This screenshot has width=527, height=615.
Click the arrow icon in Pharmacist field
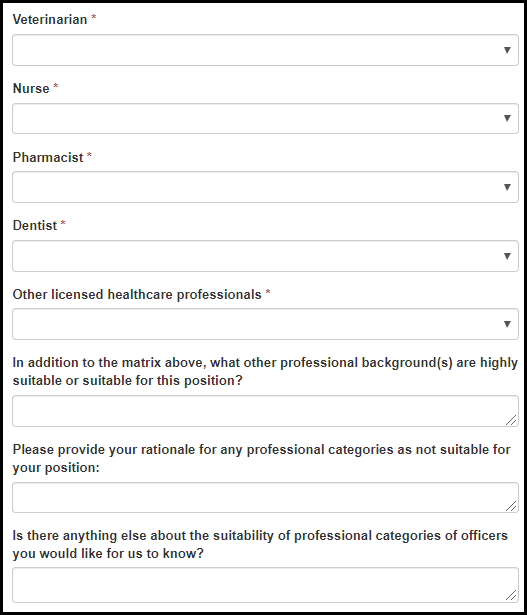[507, 187]
